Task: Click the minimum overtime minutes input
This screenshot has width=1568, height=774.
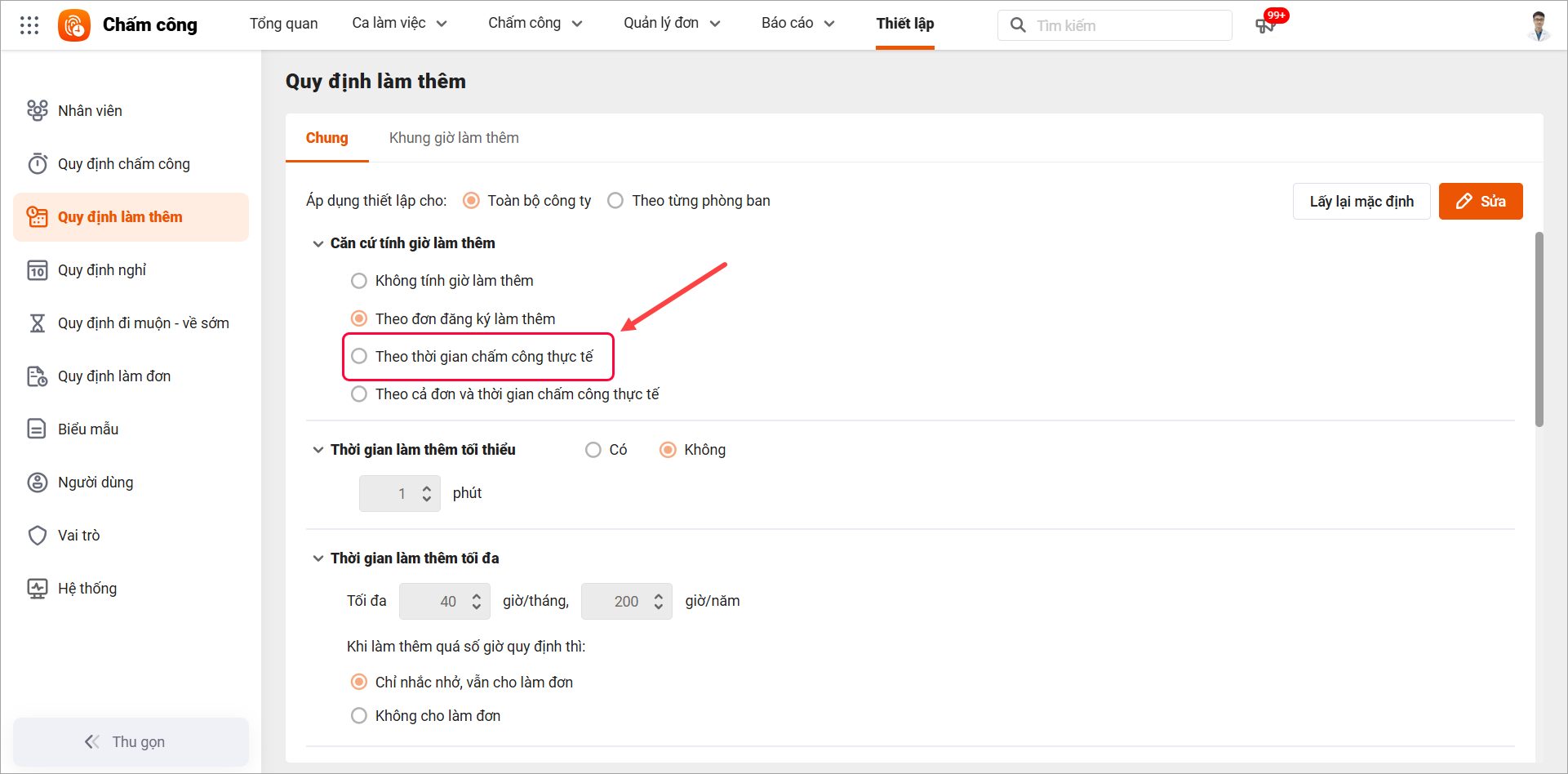Action: [400, 493]
